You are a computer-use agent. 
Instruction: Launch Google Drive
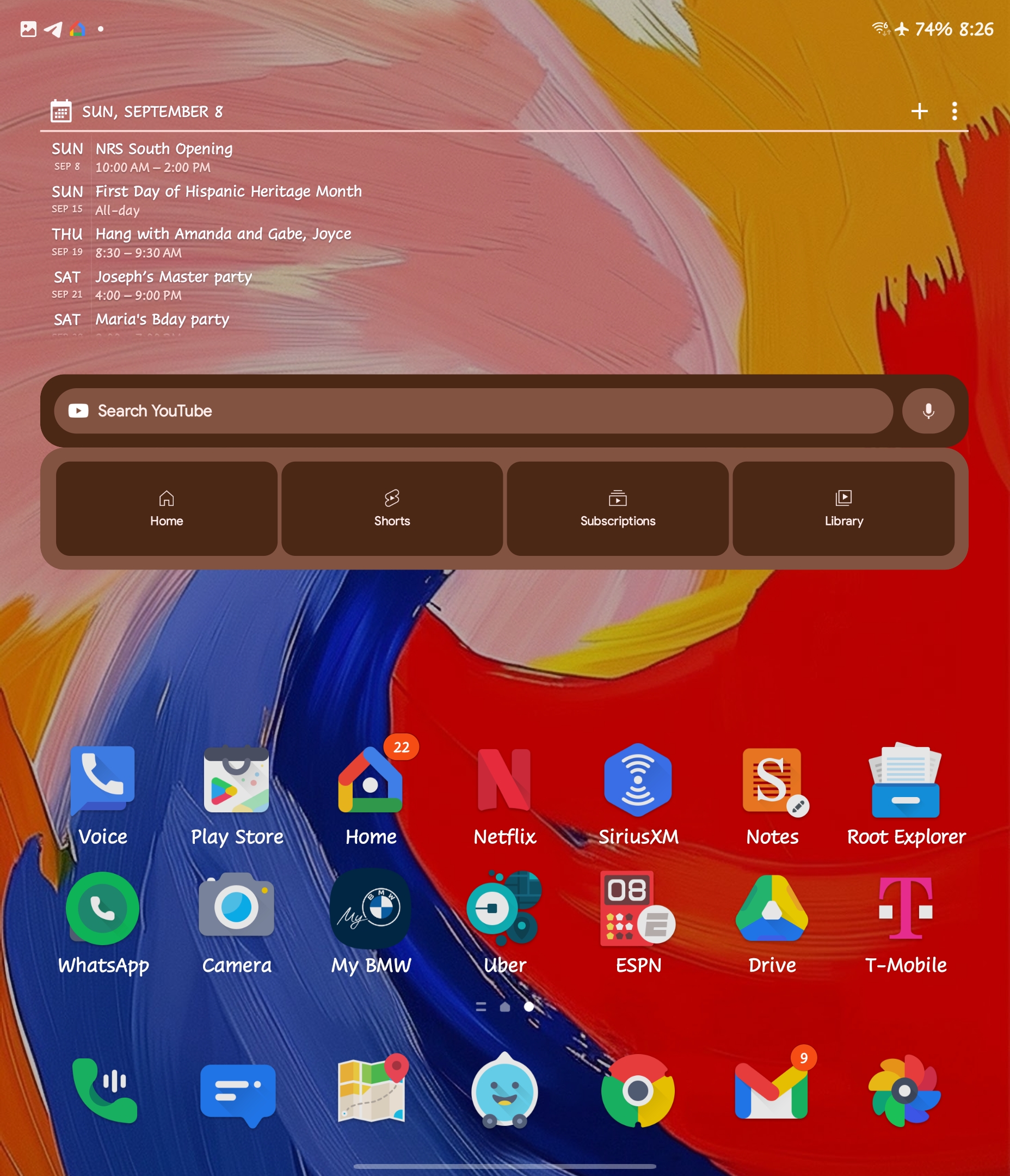click(772, 907)
